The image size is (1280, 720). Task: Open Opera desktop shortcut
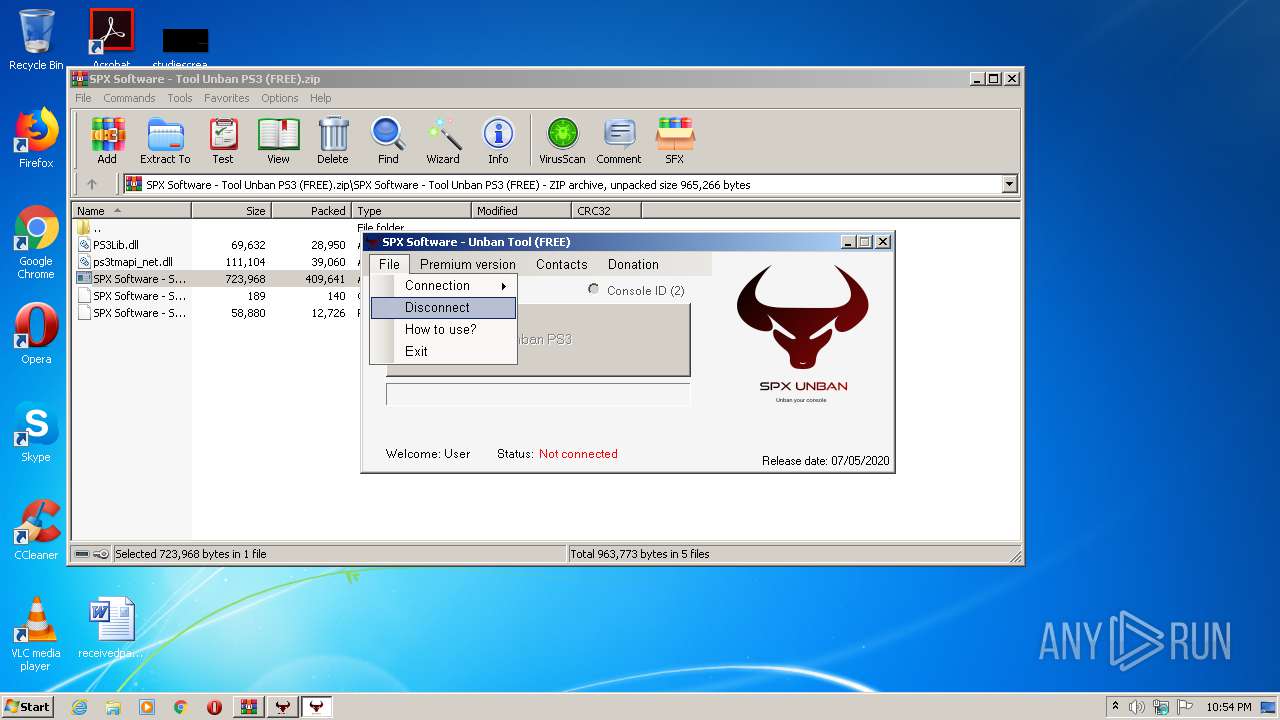coord(36,334)
